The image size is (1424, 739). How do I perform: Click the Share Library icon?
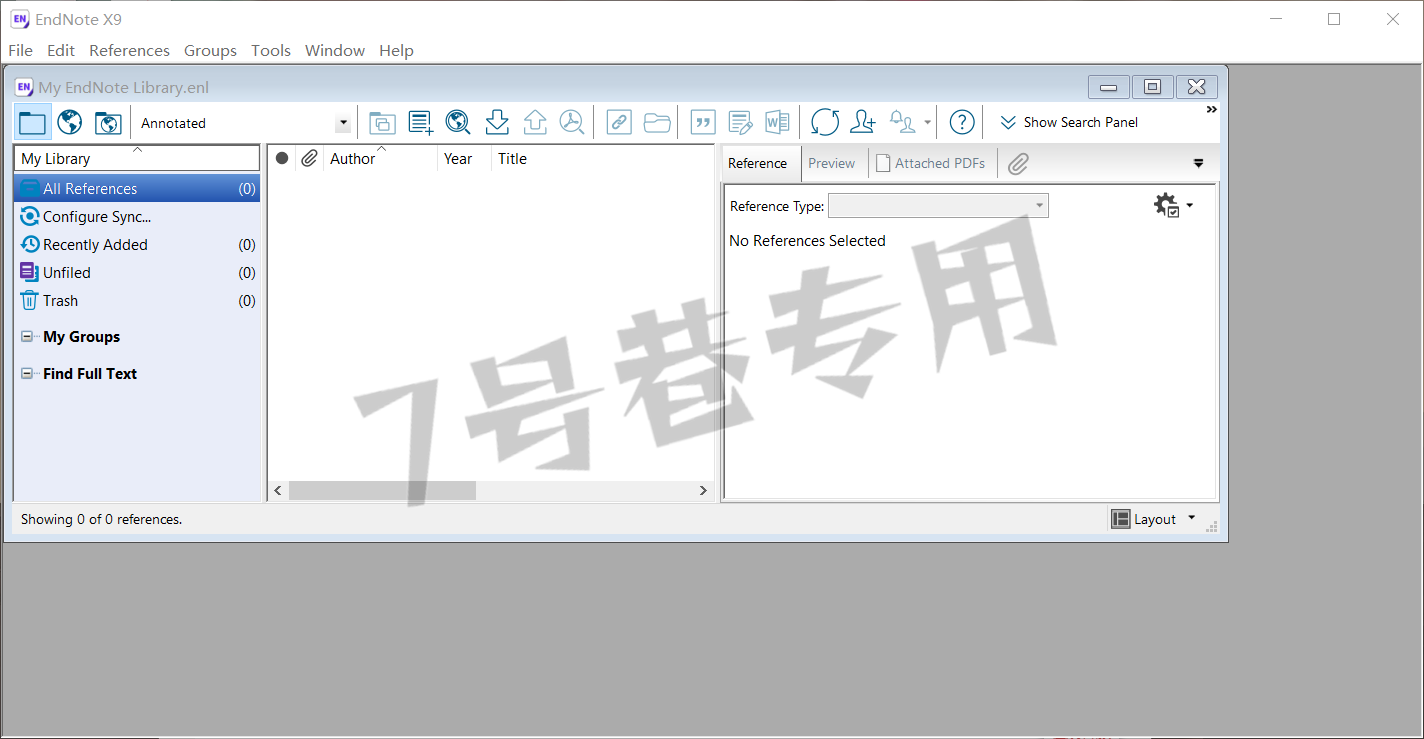click(862, 123)
